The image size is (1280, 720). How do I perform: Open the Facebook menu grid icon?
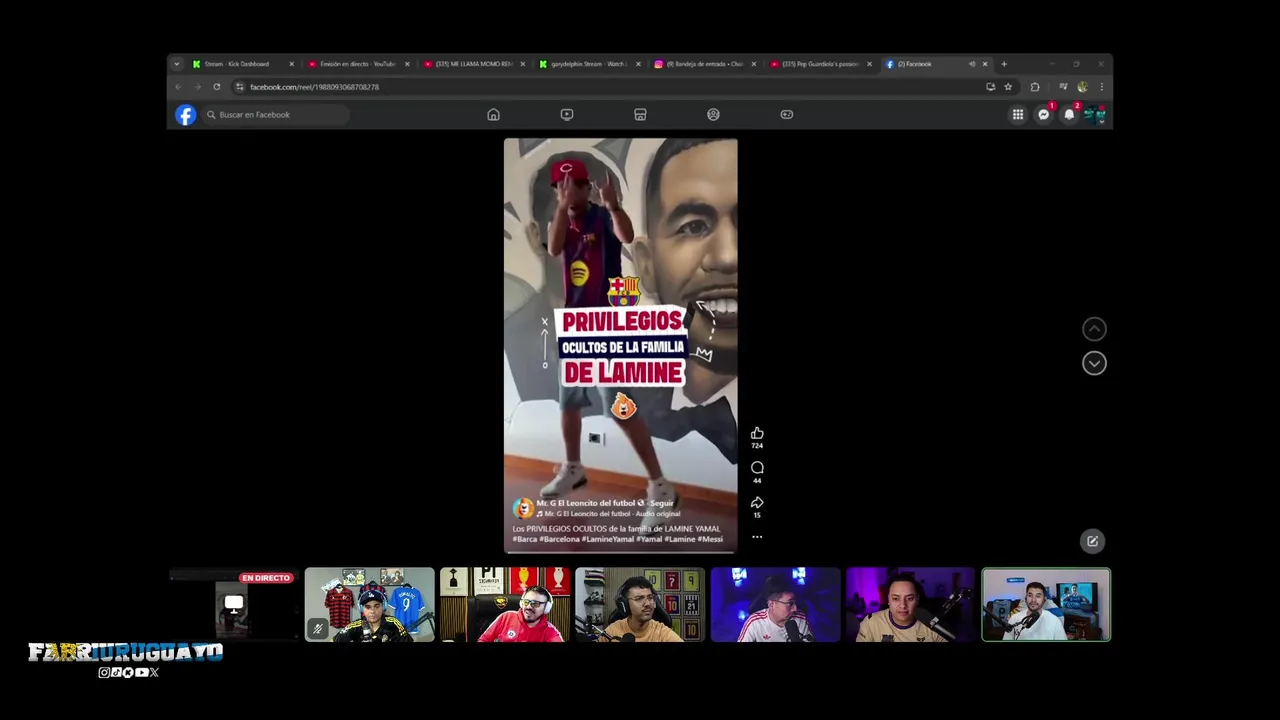1018,115
